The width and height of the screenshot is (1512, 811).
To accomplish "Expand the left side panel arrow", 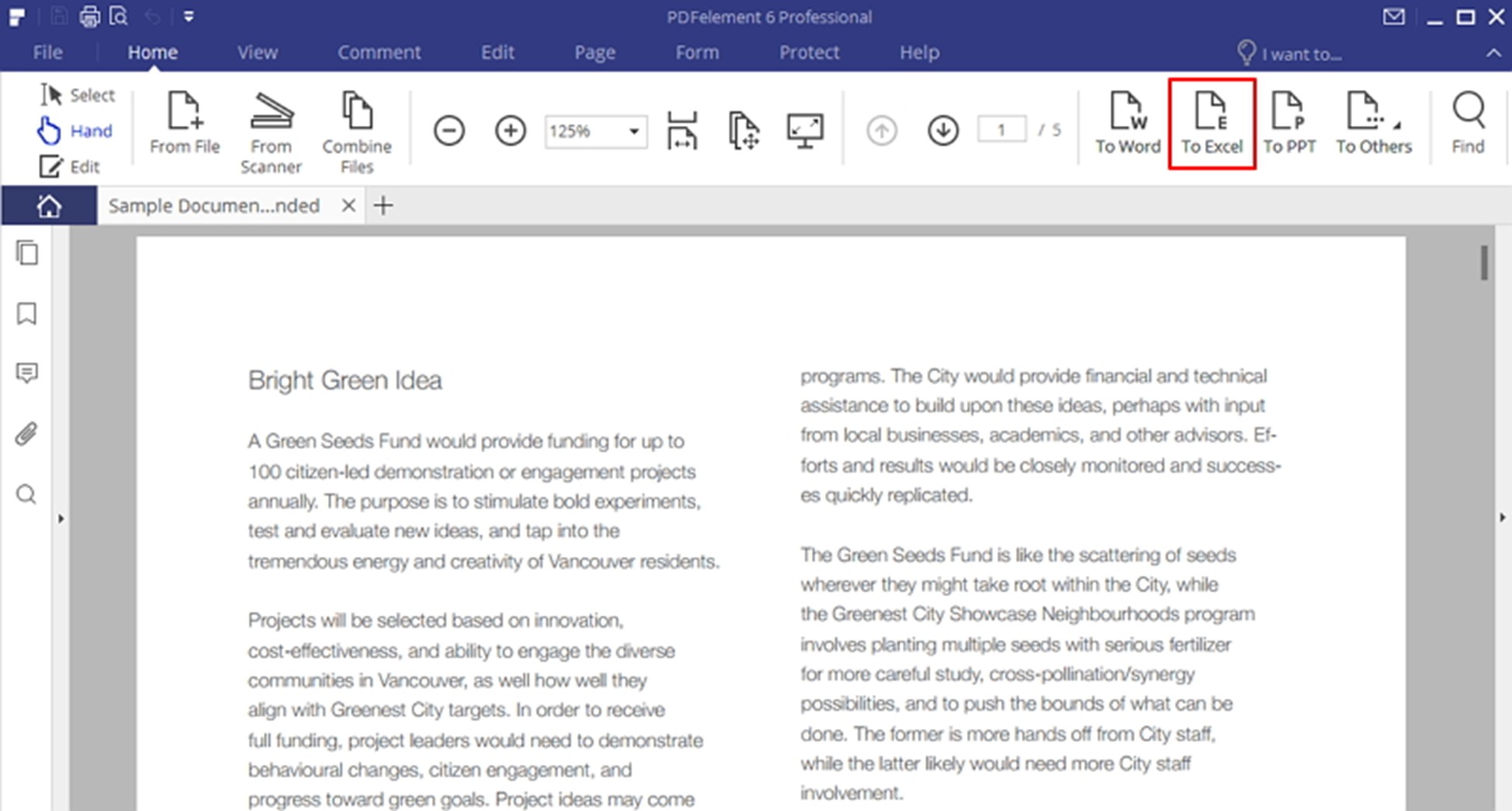I will pos(60,518).
